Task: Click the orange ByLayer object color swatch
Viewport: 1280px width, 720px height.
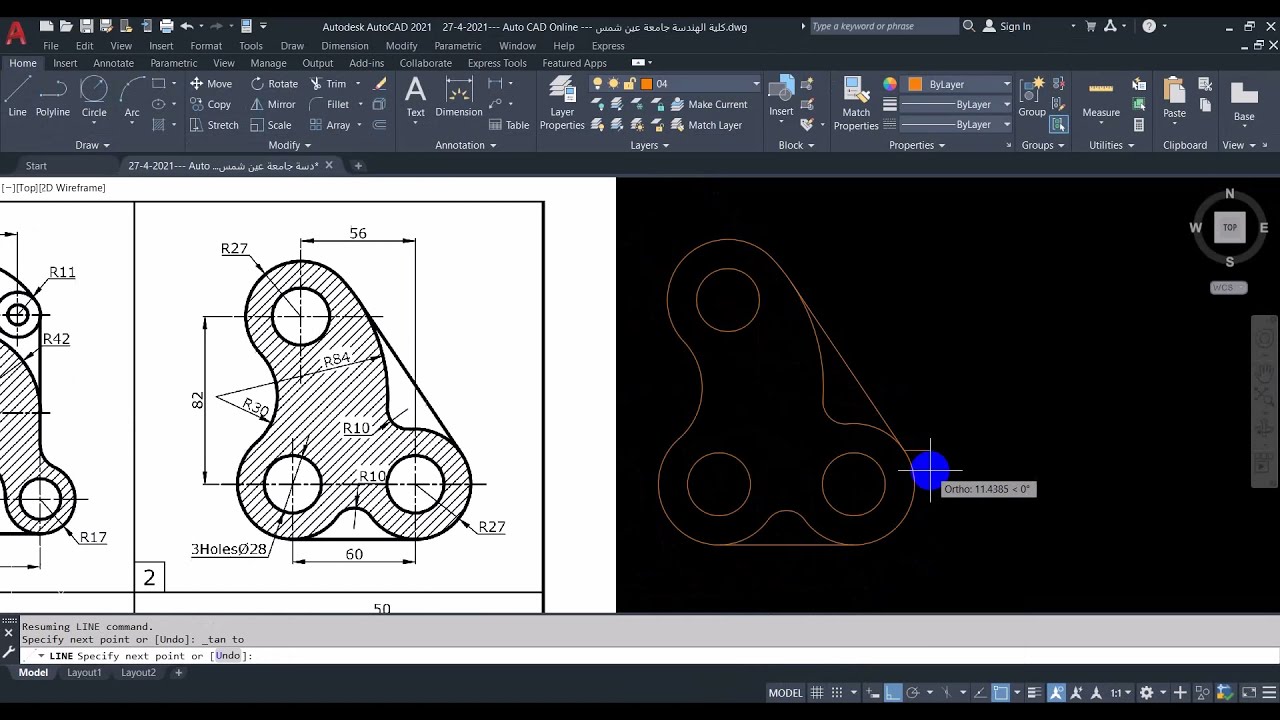Action: 915,84
